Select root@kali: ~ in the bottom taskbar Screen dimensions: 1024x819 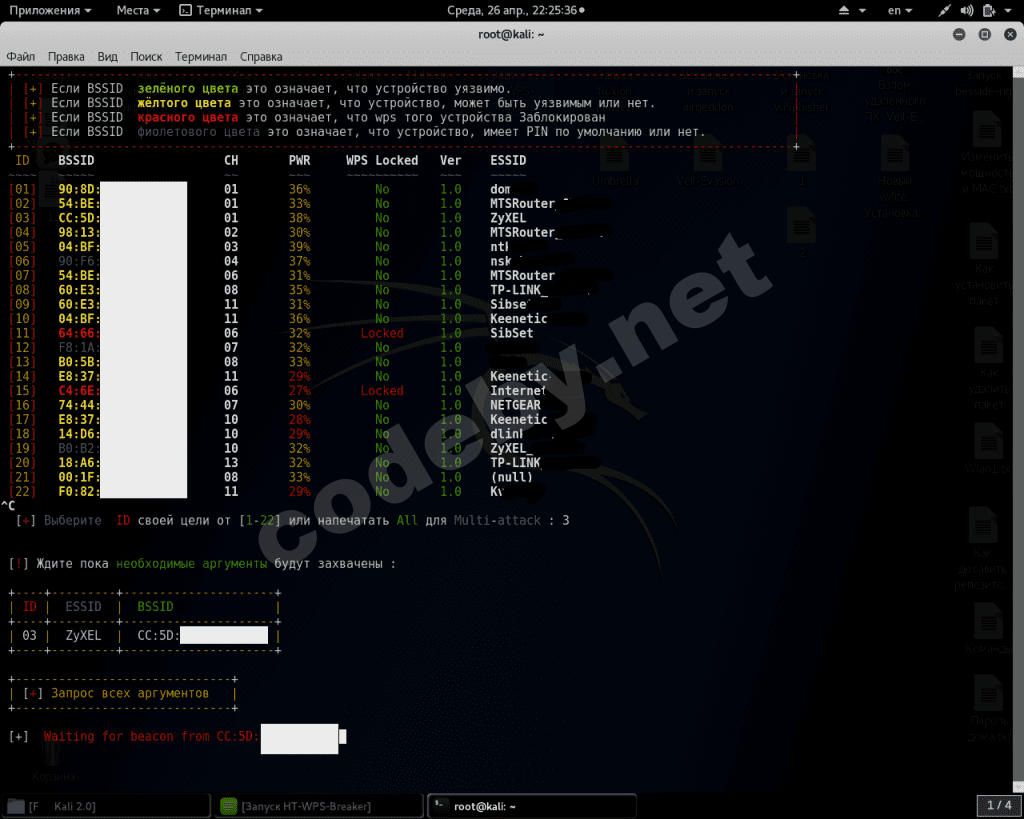point(532,807)
